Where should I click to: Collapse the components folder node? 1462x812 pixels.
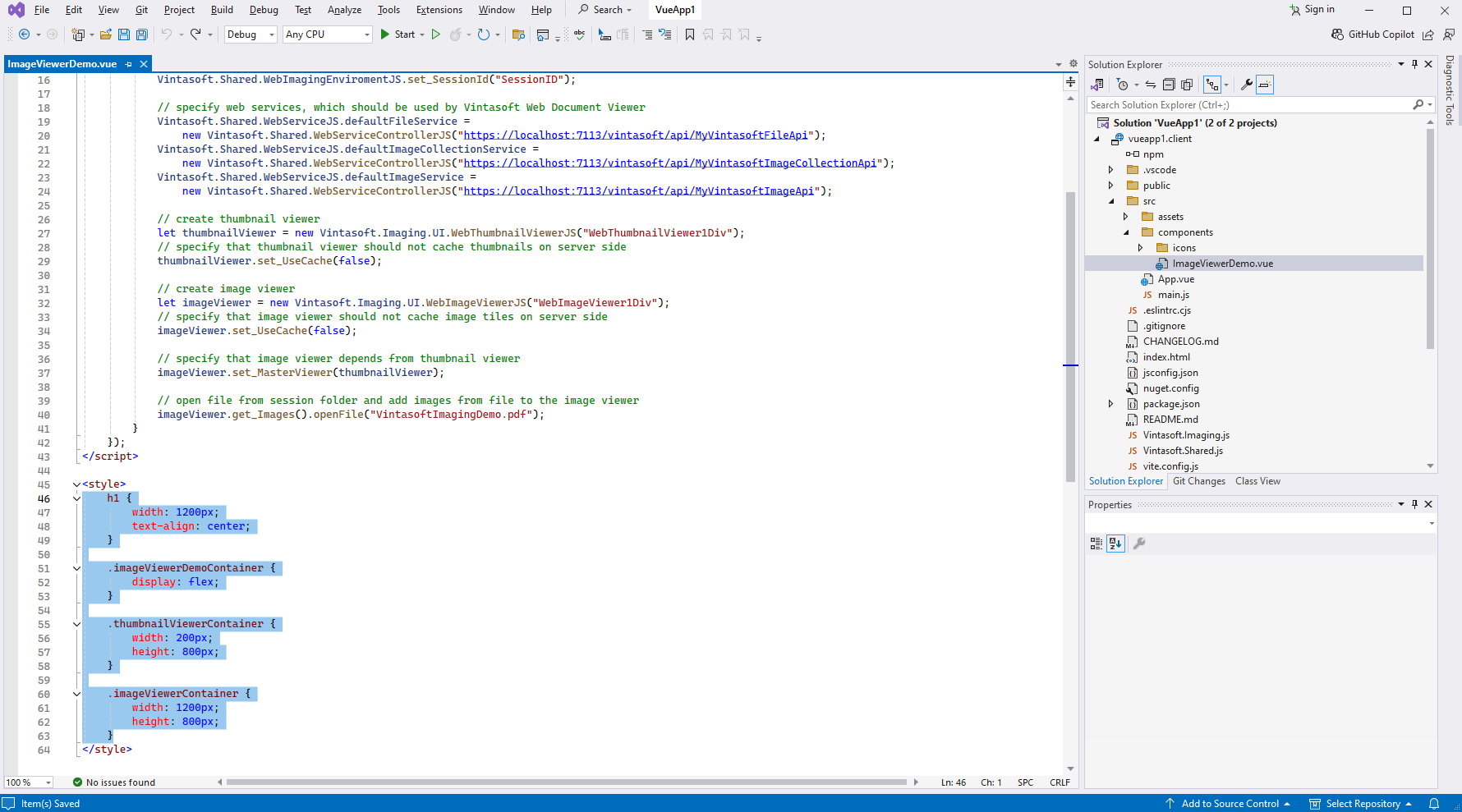(x=1125, y=232)
